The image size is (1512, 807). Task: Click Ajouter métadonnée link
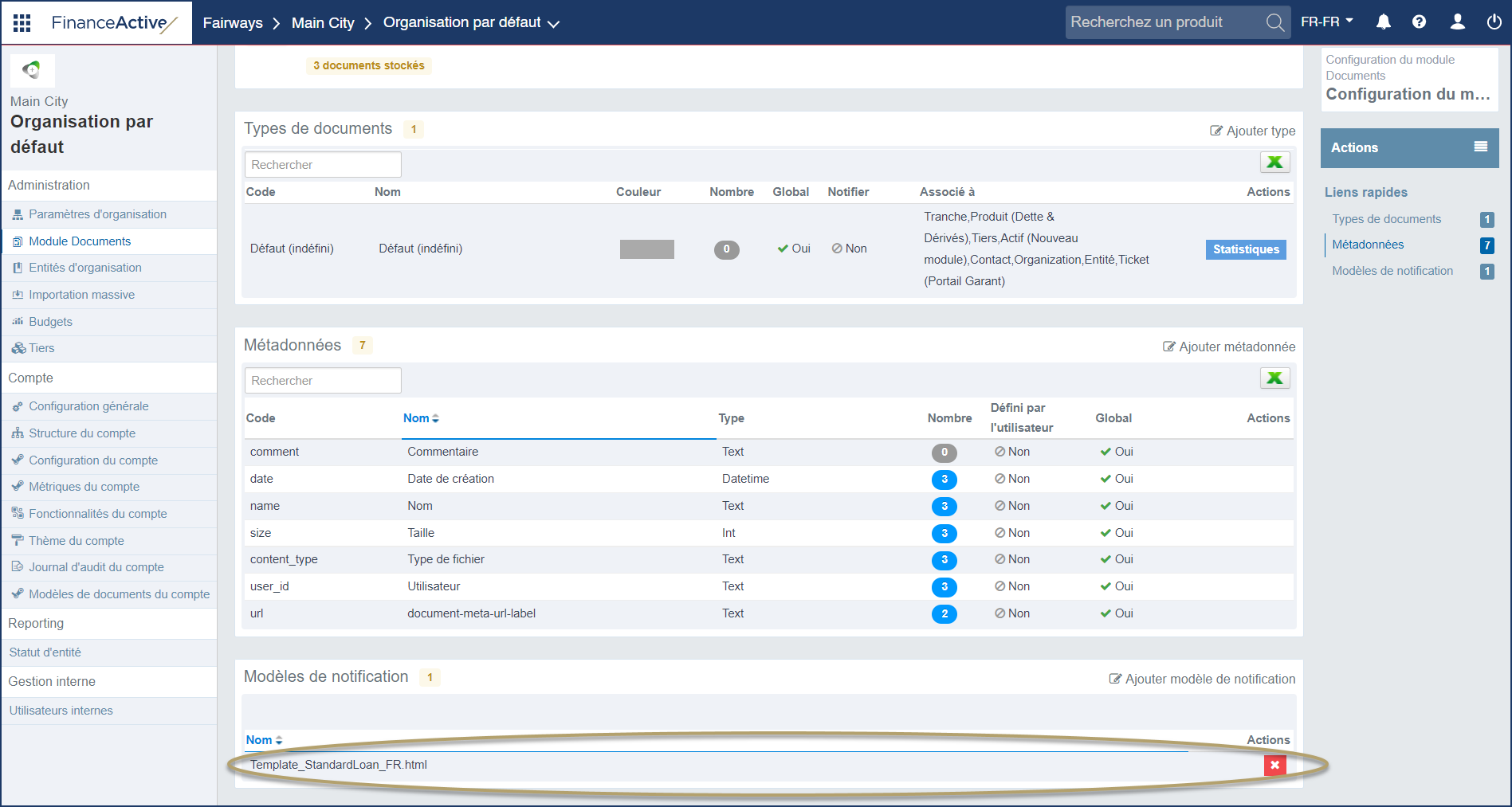pyautogui.click(x=1229, y=347)
